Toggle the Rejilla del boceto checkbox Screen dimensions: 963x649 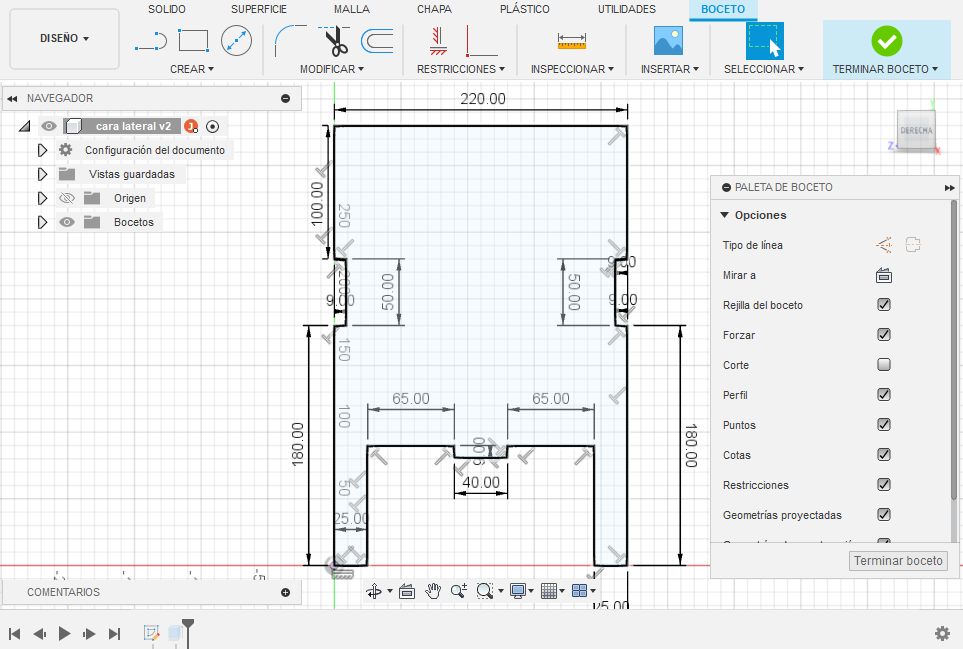(884, 305)
